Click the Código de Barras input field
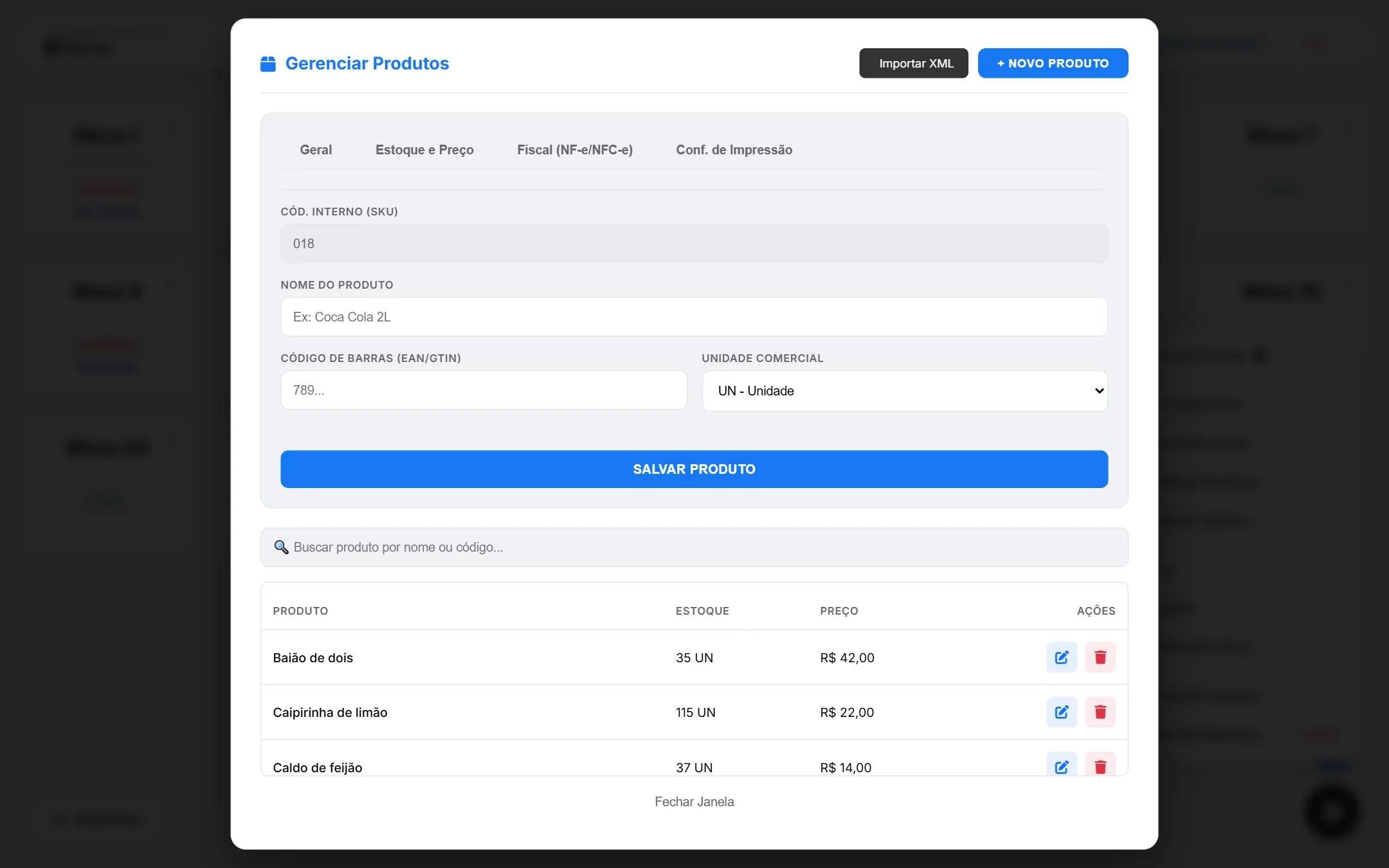The height and width of the screenshot is (868, 1389). coord(484,390)
